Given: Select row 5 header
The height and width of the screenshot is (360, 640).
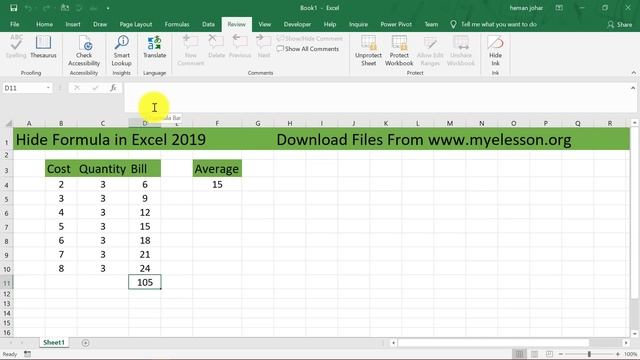Looking at the screenshot, I should click(7, 198).
